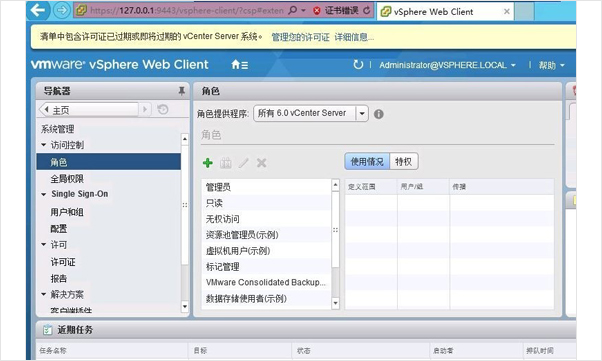
Task: Click the 用户/组 column header
Action: tap(423, 187)
